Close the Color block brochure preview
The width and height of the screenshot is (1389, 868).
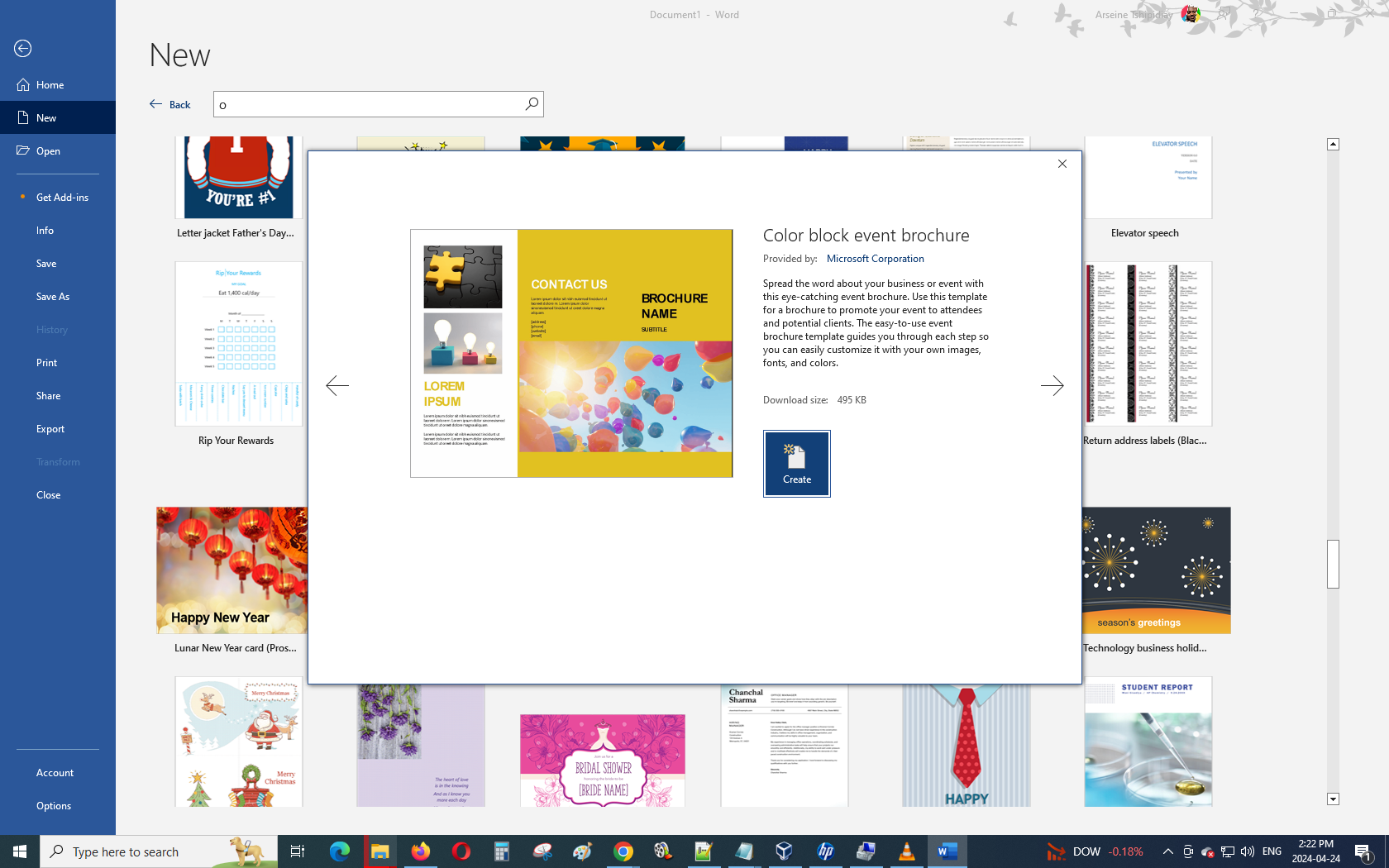click(1062, 165)
